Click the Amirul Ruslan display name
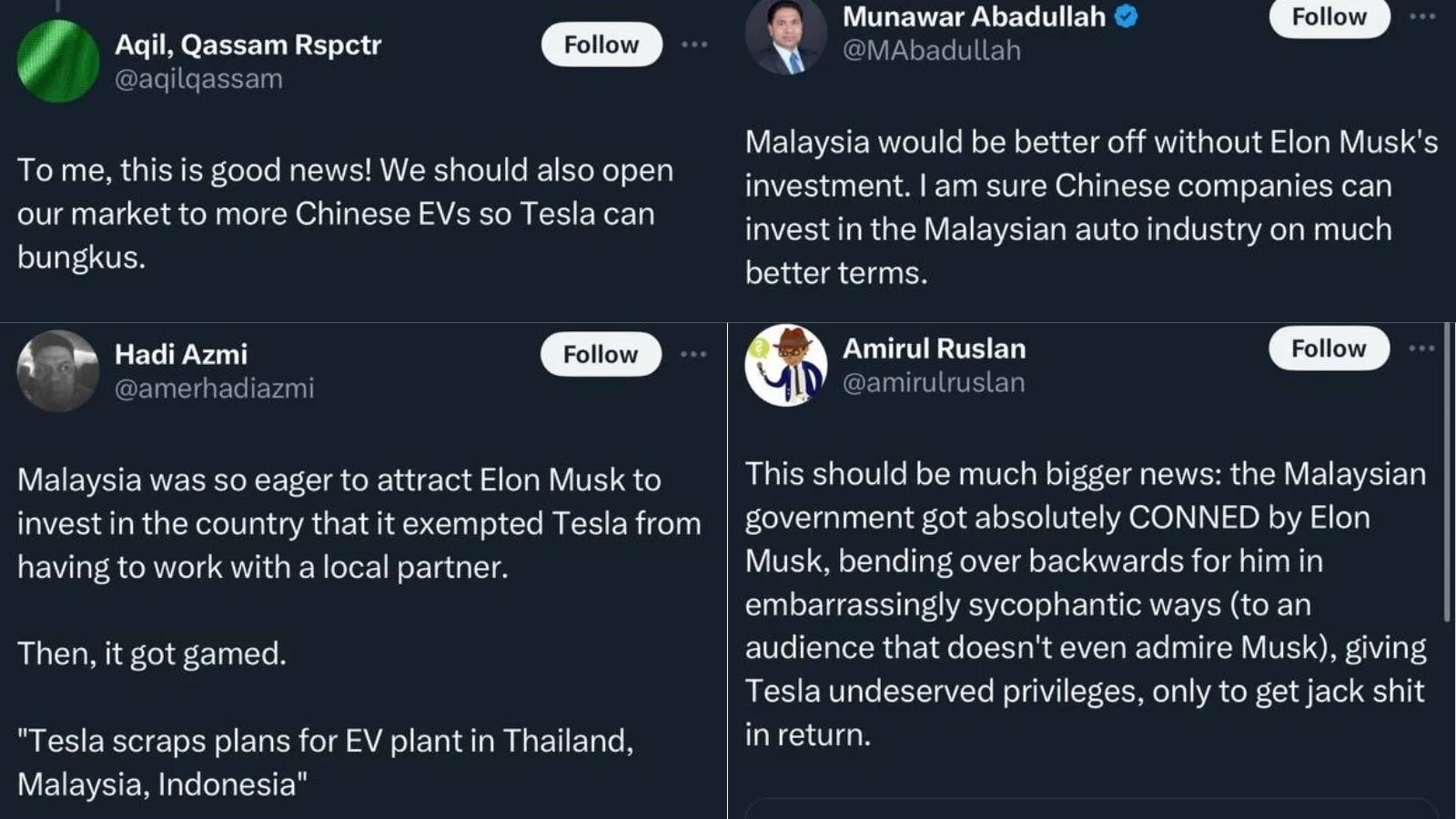This screenshot has width=1456, height=819. point(934,349)
